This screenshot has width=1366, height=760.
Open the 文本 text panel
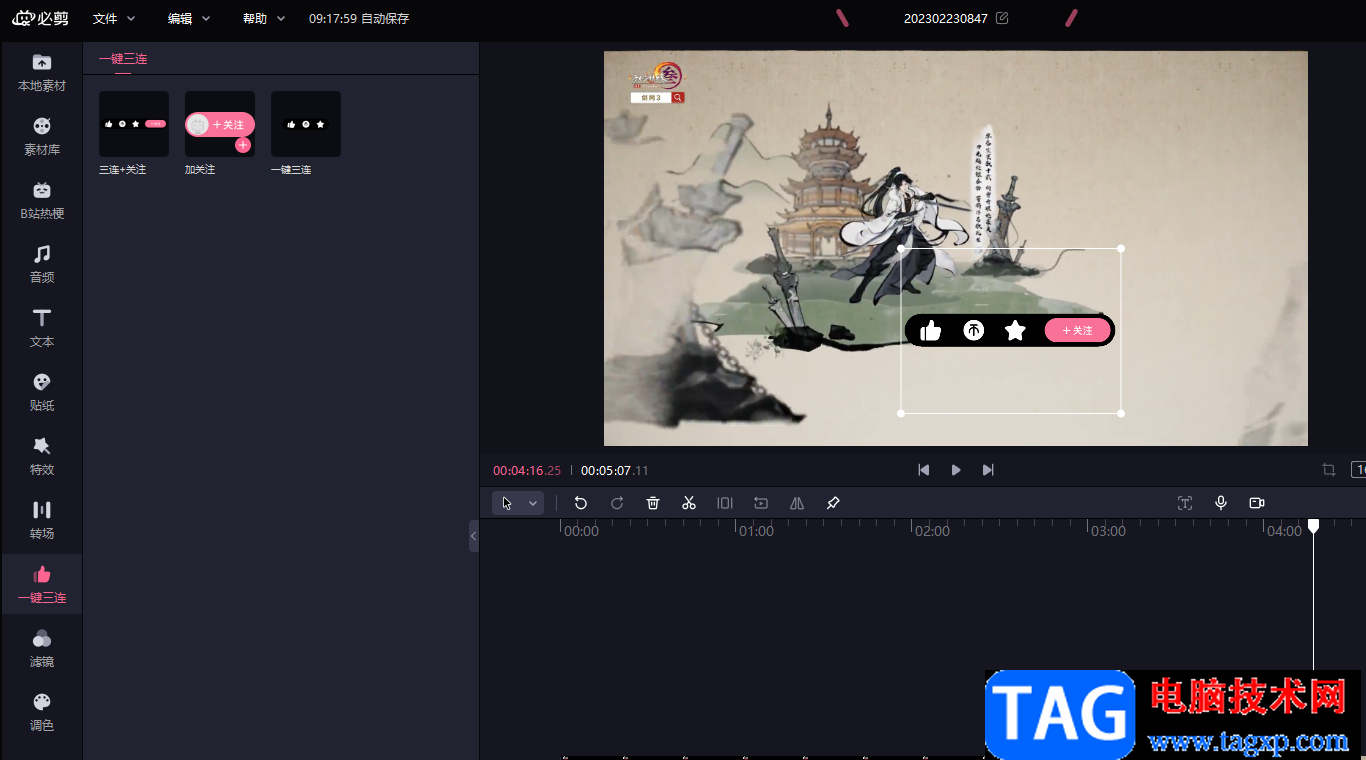click(x=42, y=329)
